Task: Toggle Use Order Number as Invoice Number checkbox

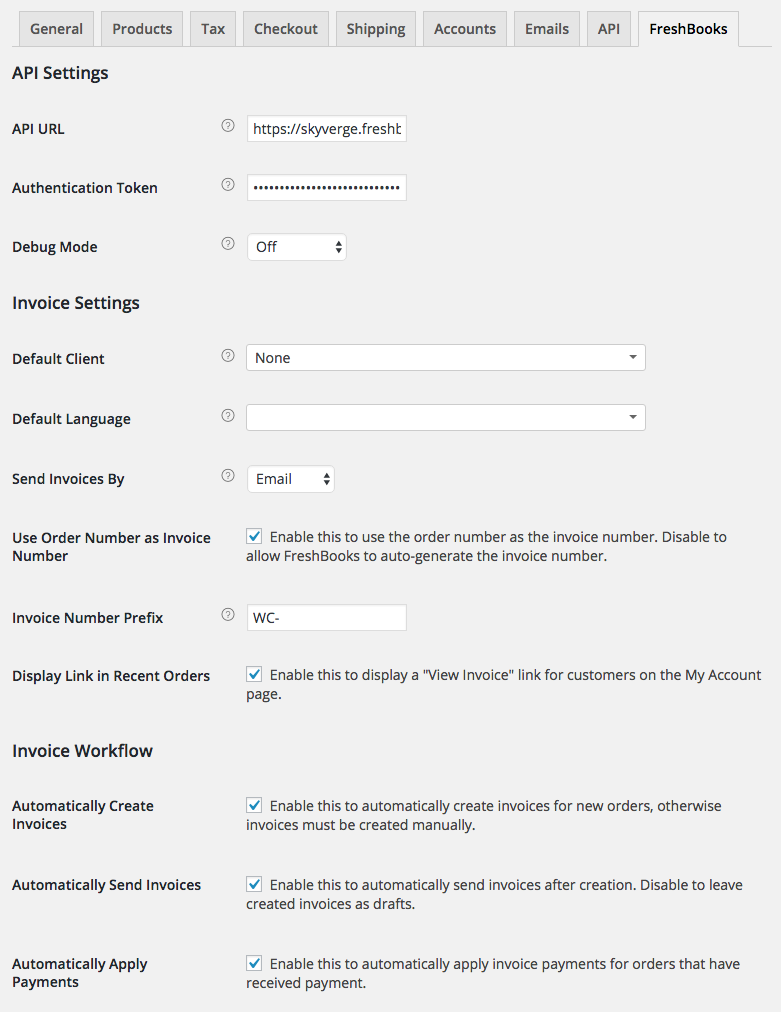Action: click(254, 536)
